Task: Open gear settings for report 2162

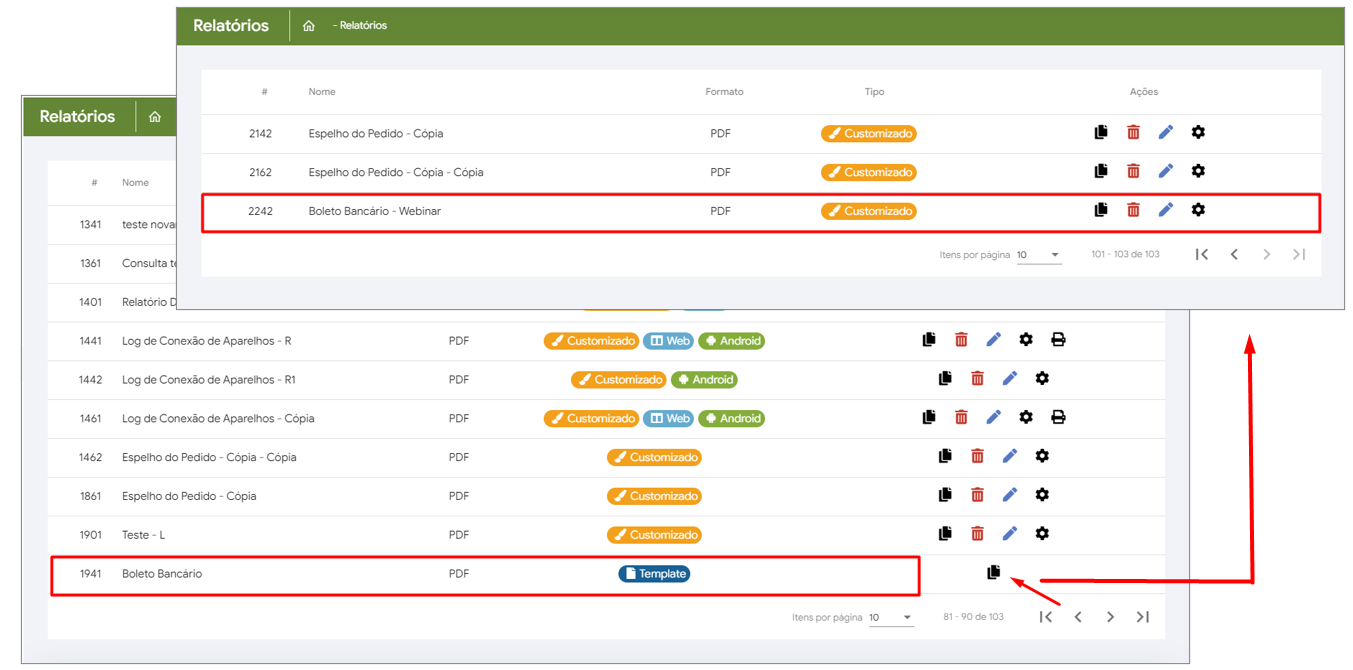Action: click(1198, 171)
